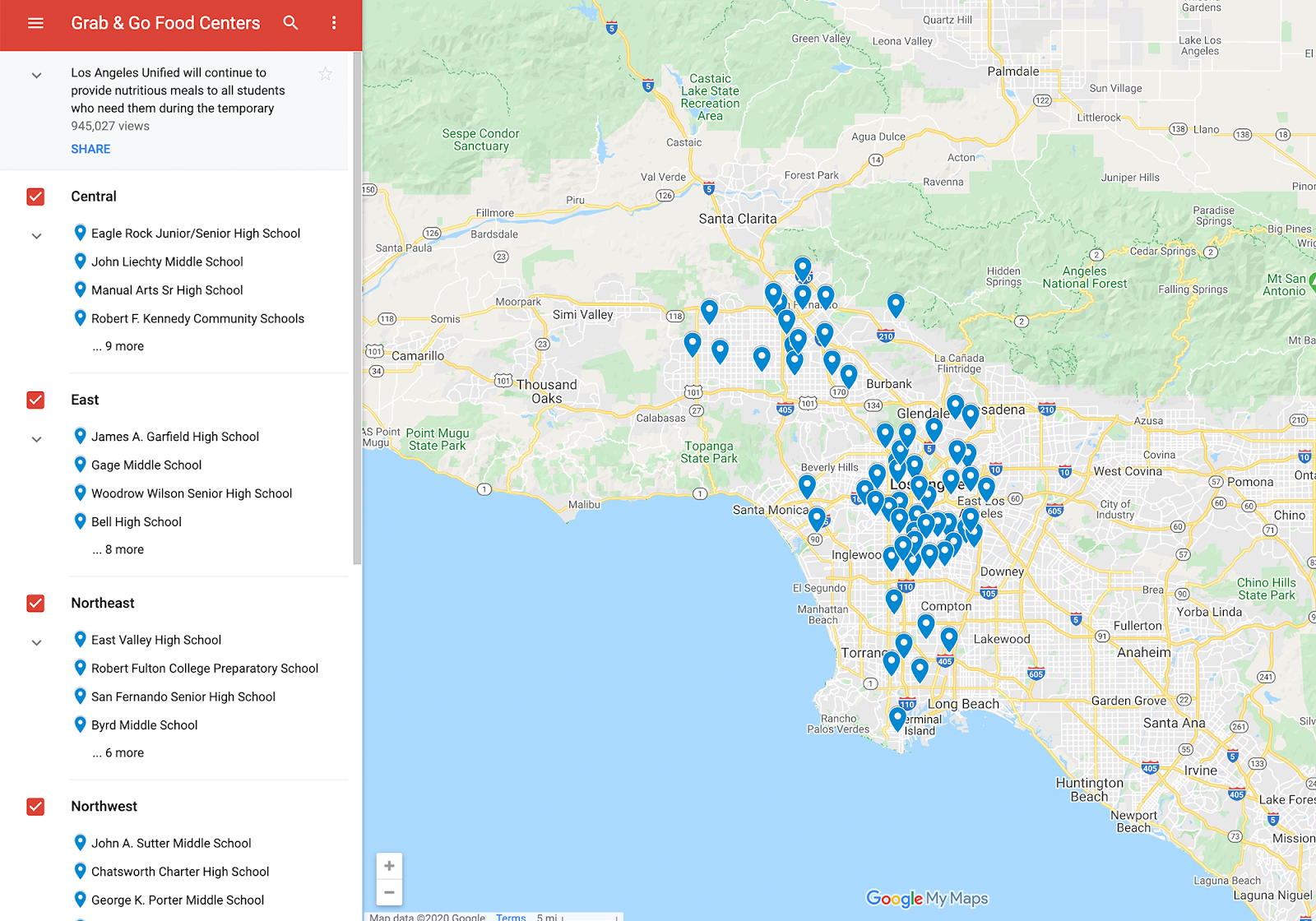1316x921 pixels.
Task: Zoom out on the map
Action: [x=389, y=892]
